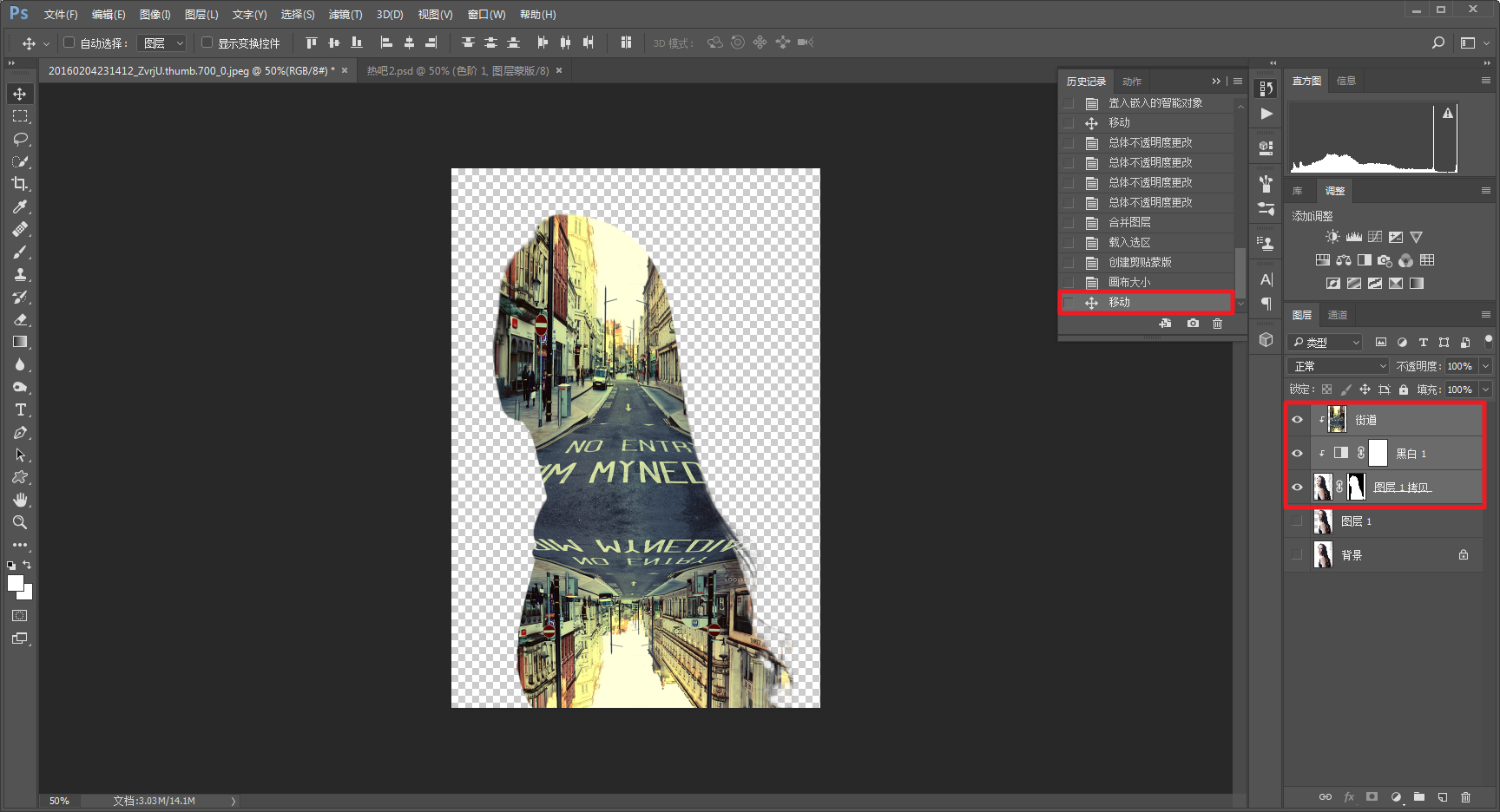Open the 图层 auto-select dropdown
1500x812 pixels.
pos(161,43)
